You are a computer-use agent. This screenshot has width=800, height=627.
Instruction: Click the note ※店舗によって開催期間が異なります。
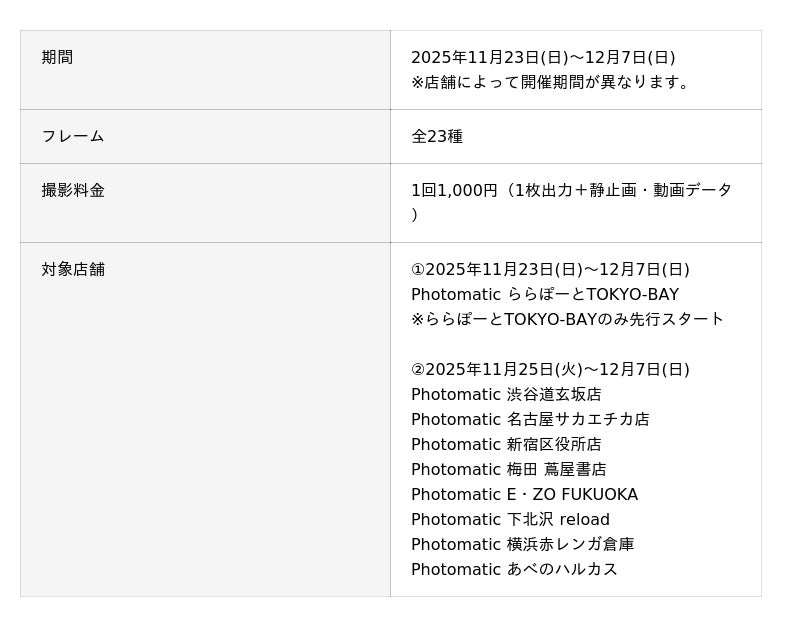point(553,83)
